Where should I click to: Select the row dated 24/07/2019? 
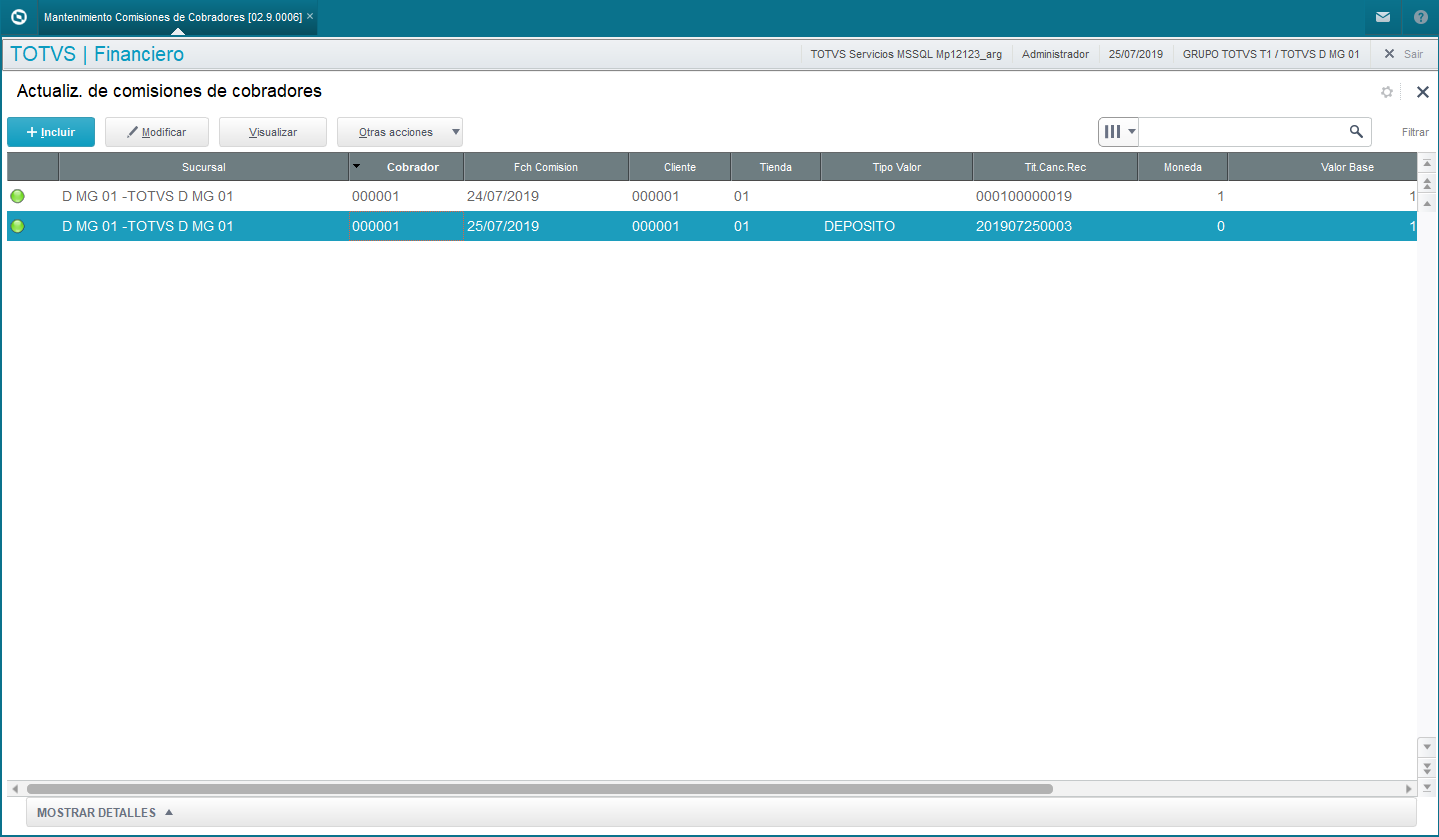point(712,196)
